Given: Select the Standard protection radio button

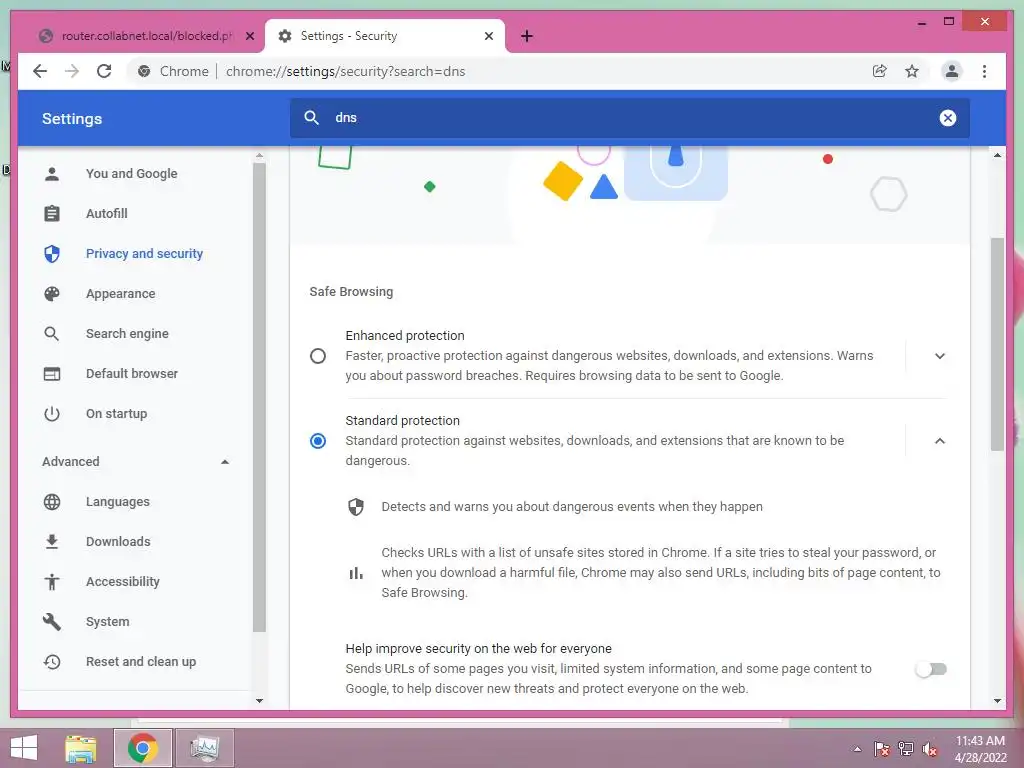Looking at the screenshot, I should click(318, 441).
